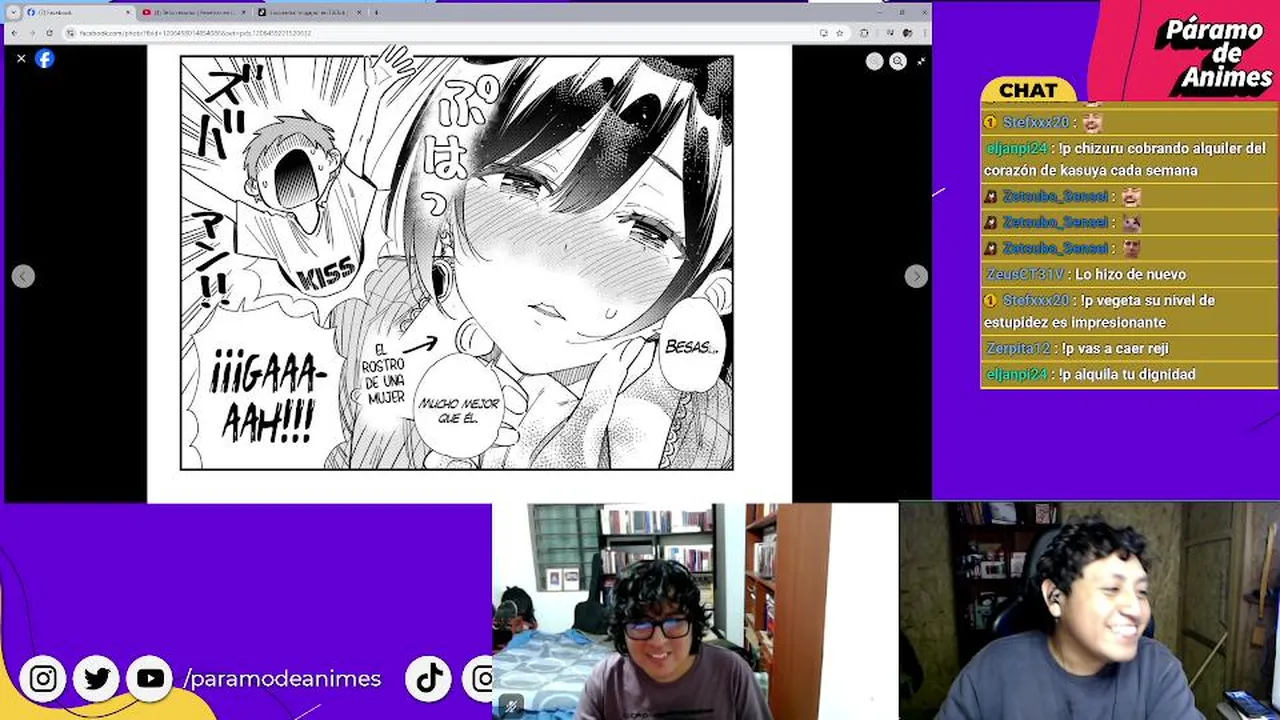Open the extensions puzzle icon
This screenshot has height=720, width=1280.
tap(864, 33)
